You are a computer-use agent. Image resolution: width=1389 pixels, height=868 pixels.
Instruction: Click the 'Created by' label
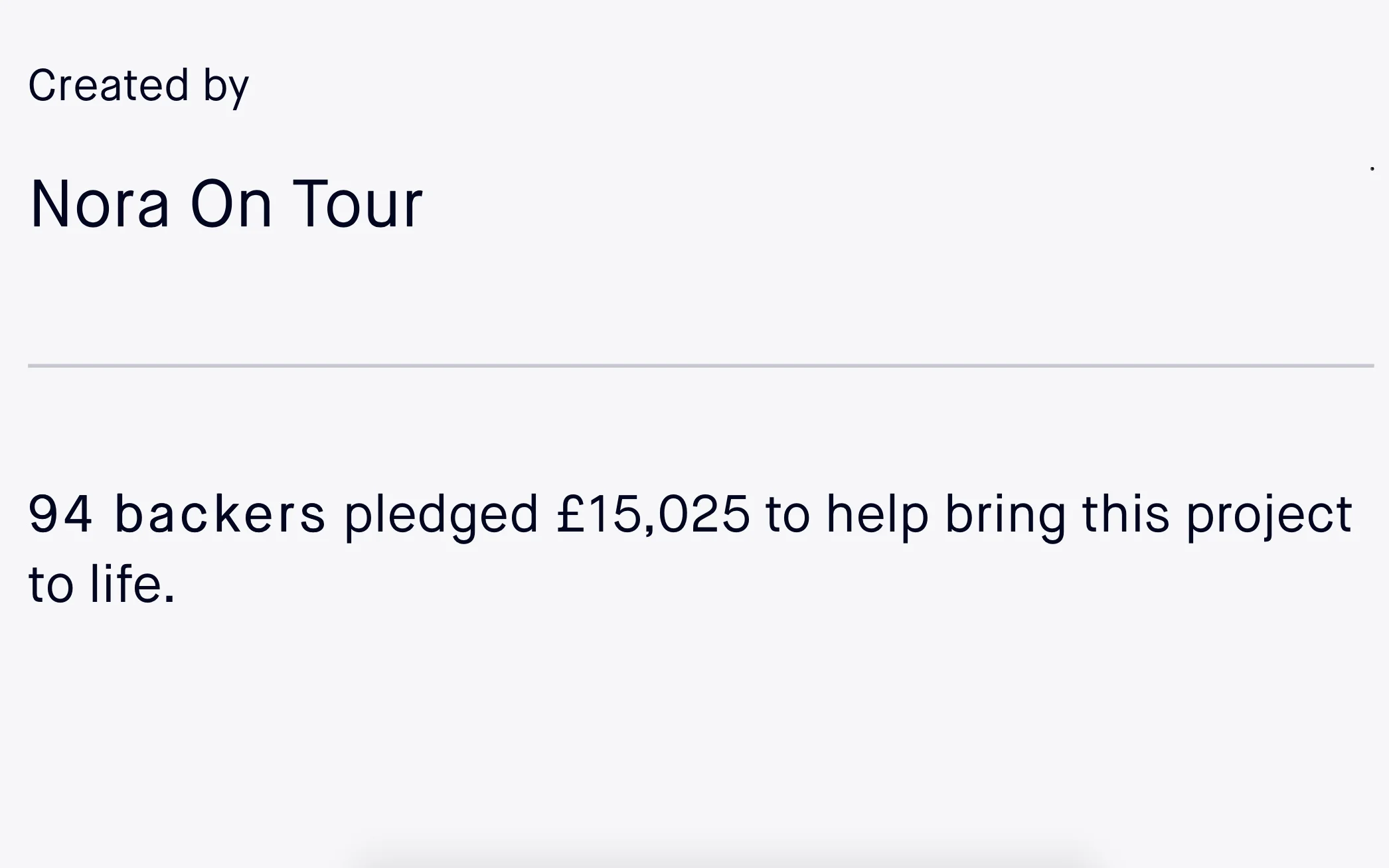click(x=138, y=86)
